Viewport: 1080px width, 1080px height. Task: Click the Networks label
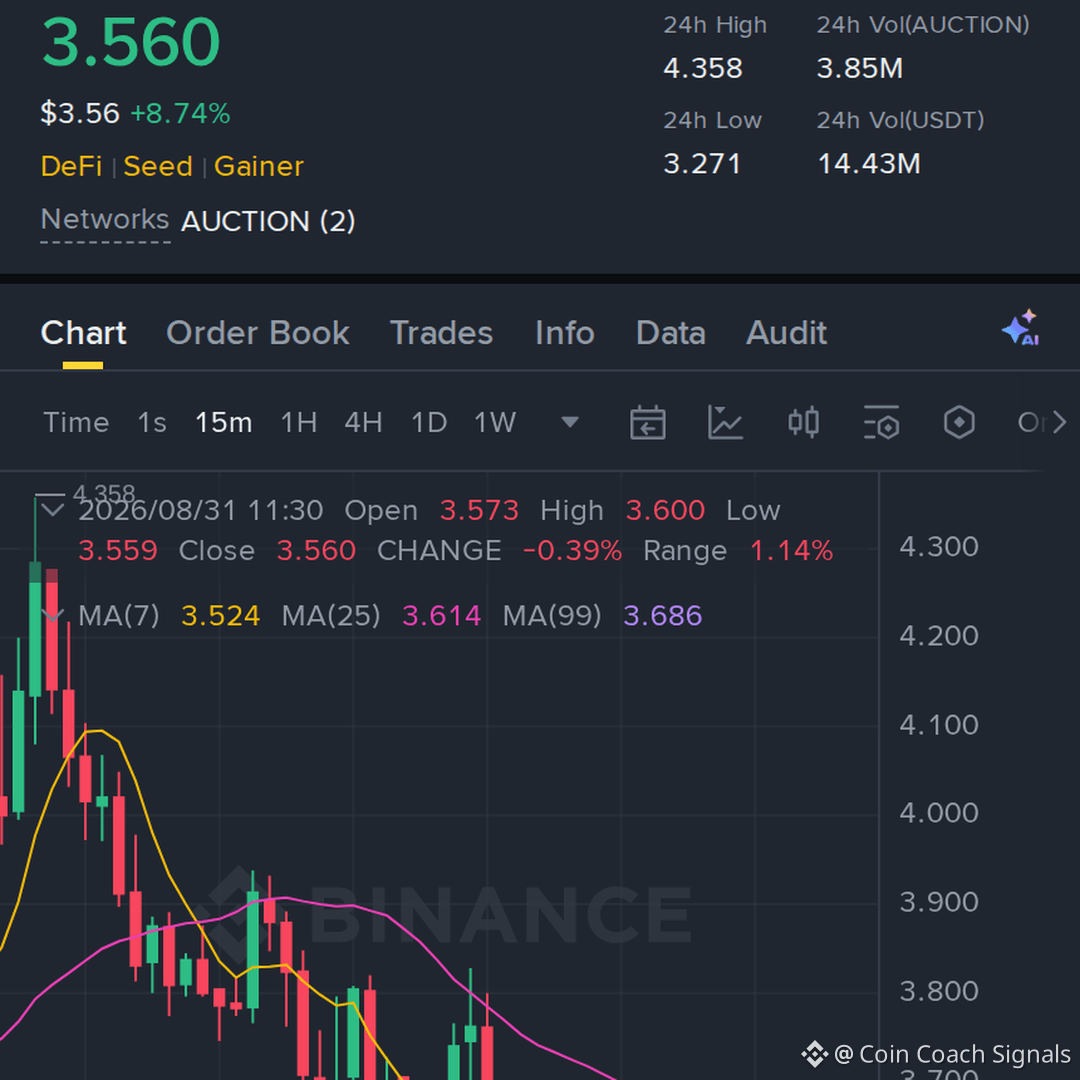105,220
